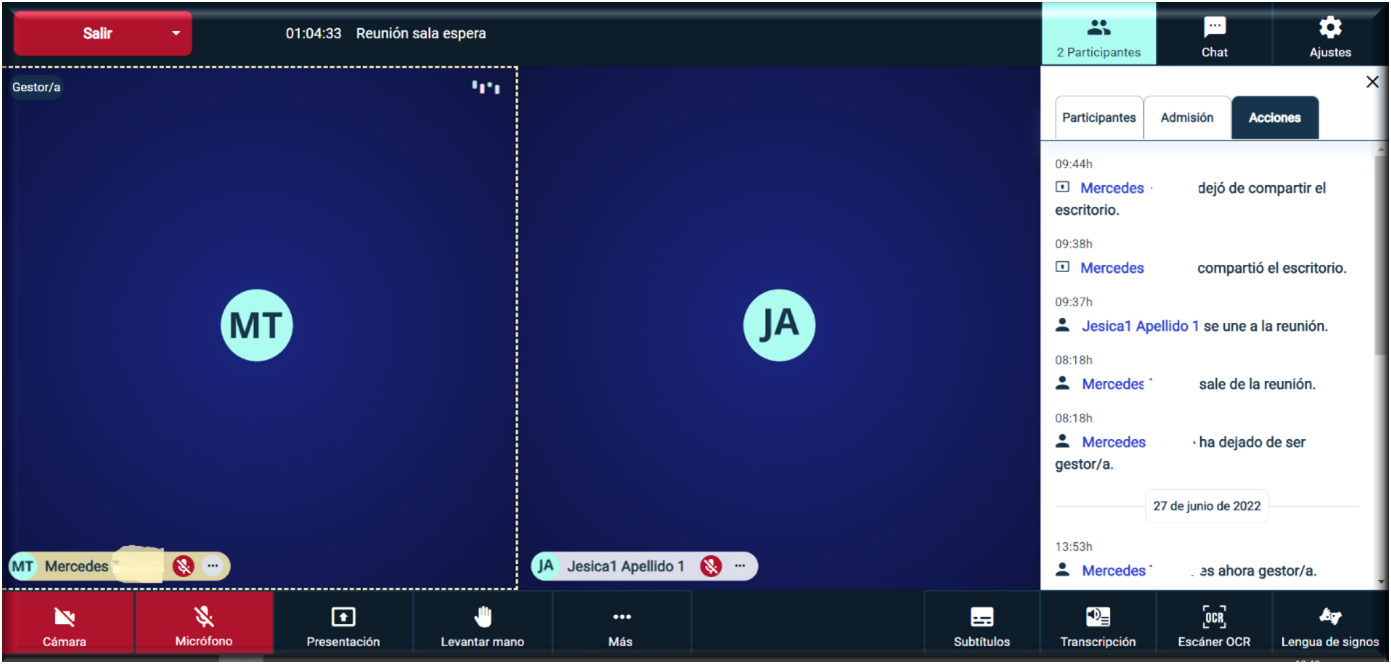Open Jesica1 Apellido 1 tile options menu
This screenshot has height=664, width=1391.
740,566
